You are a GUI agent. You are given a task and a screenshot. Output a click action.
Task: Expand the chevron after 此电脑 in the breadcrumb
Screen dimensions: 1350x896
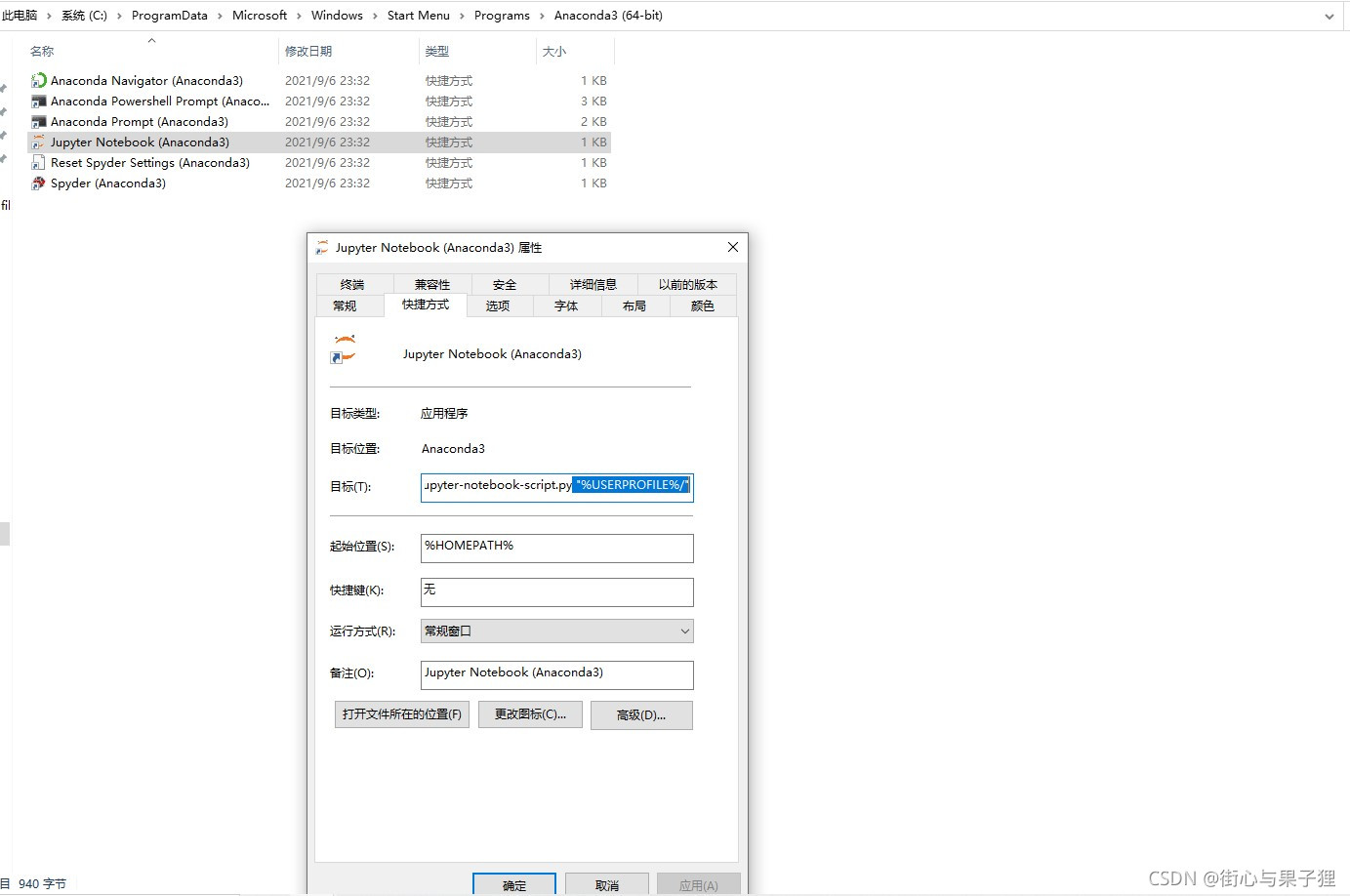tap(49, 16)
